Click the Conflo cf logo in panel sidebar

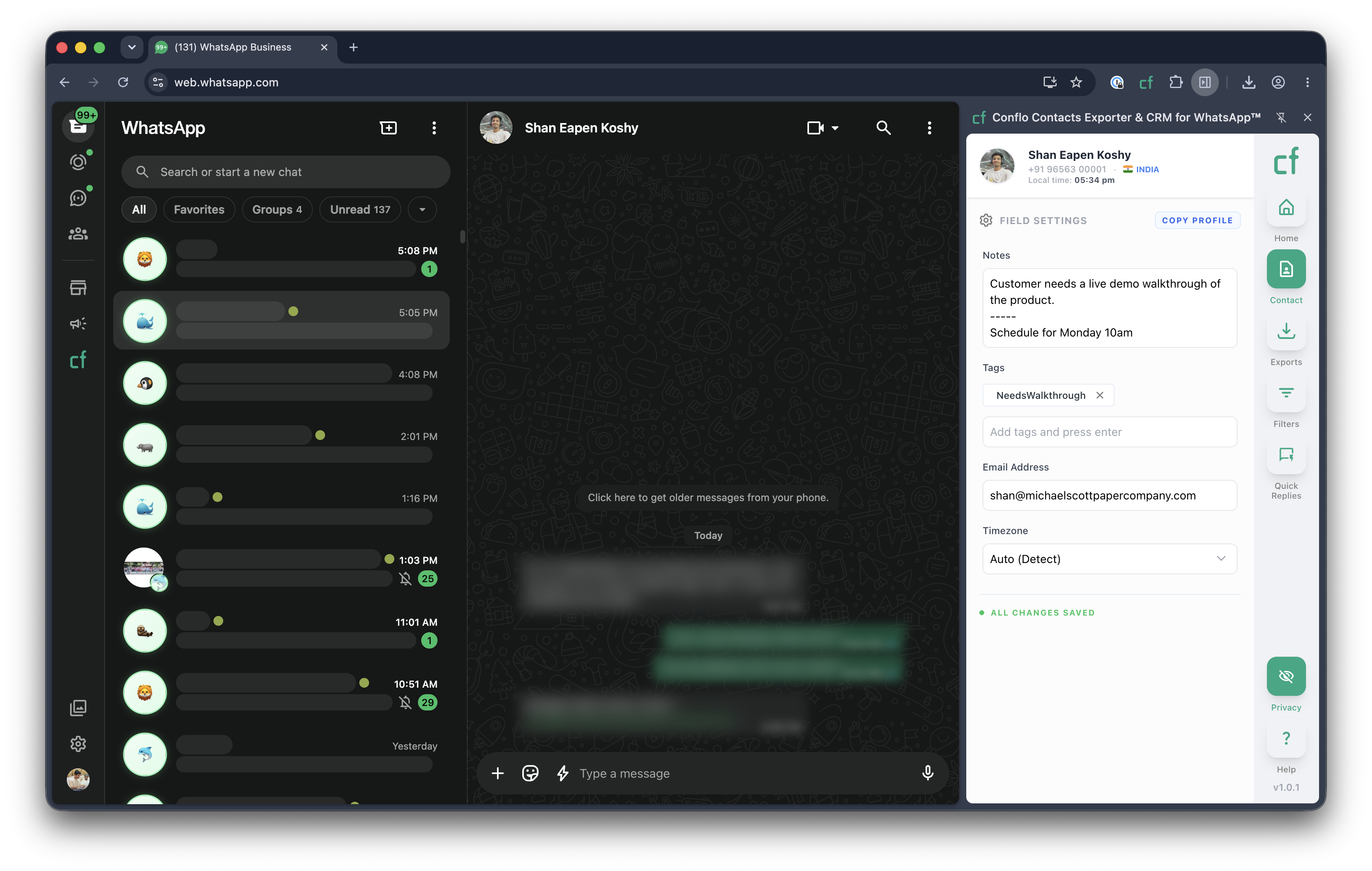click(1286, 161)
